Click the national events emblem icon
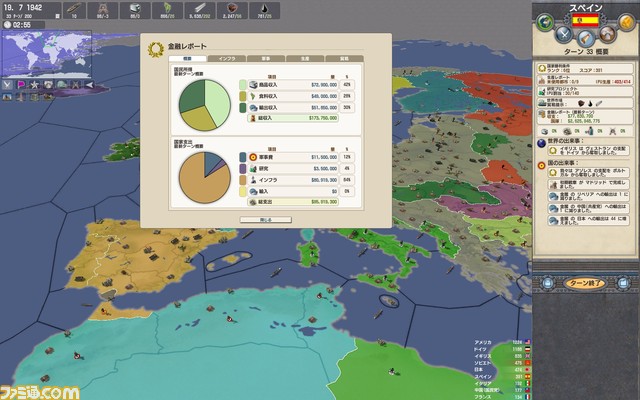The image size is (640, 400). tap(541, 166)
